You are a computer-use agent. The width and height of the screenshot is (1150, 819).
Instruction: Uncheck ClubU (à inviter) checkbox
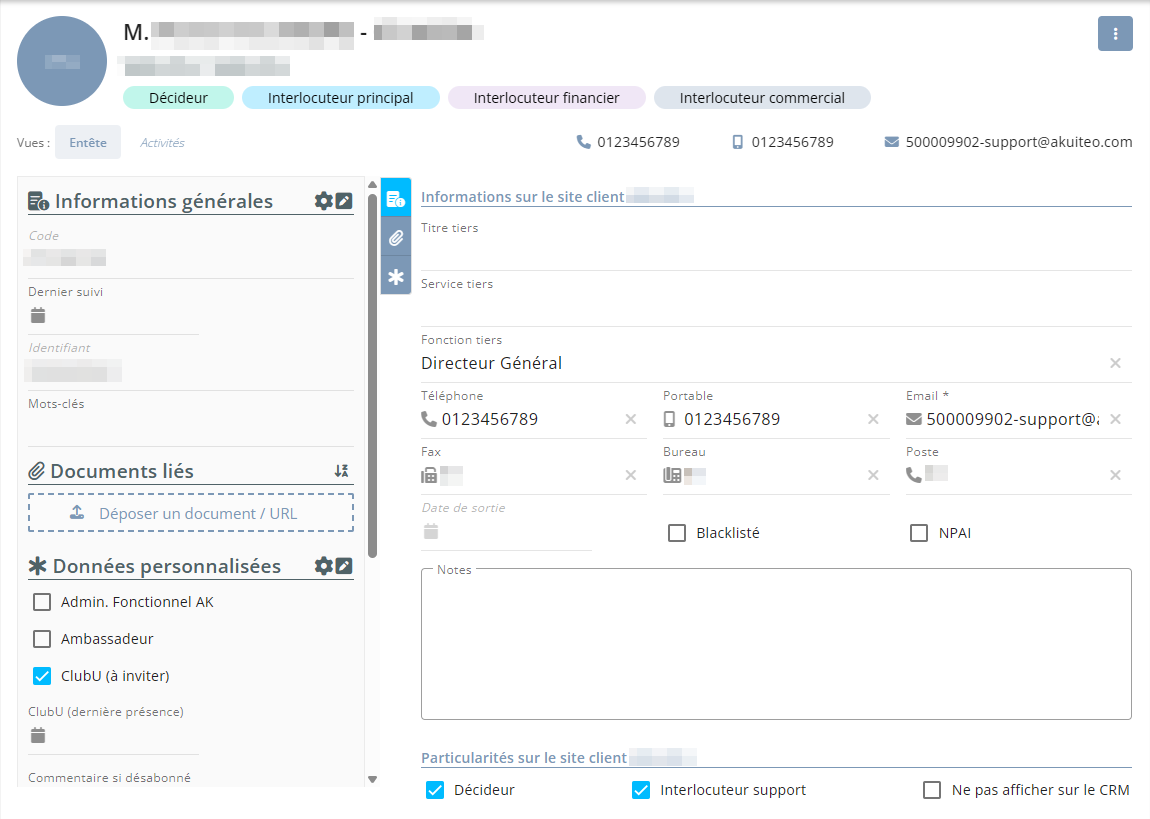[x=42, y=676]
